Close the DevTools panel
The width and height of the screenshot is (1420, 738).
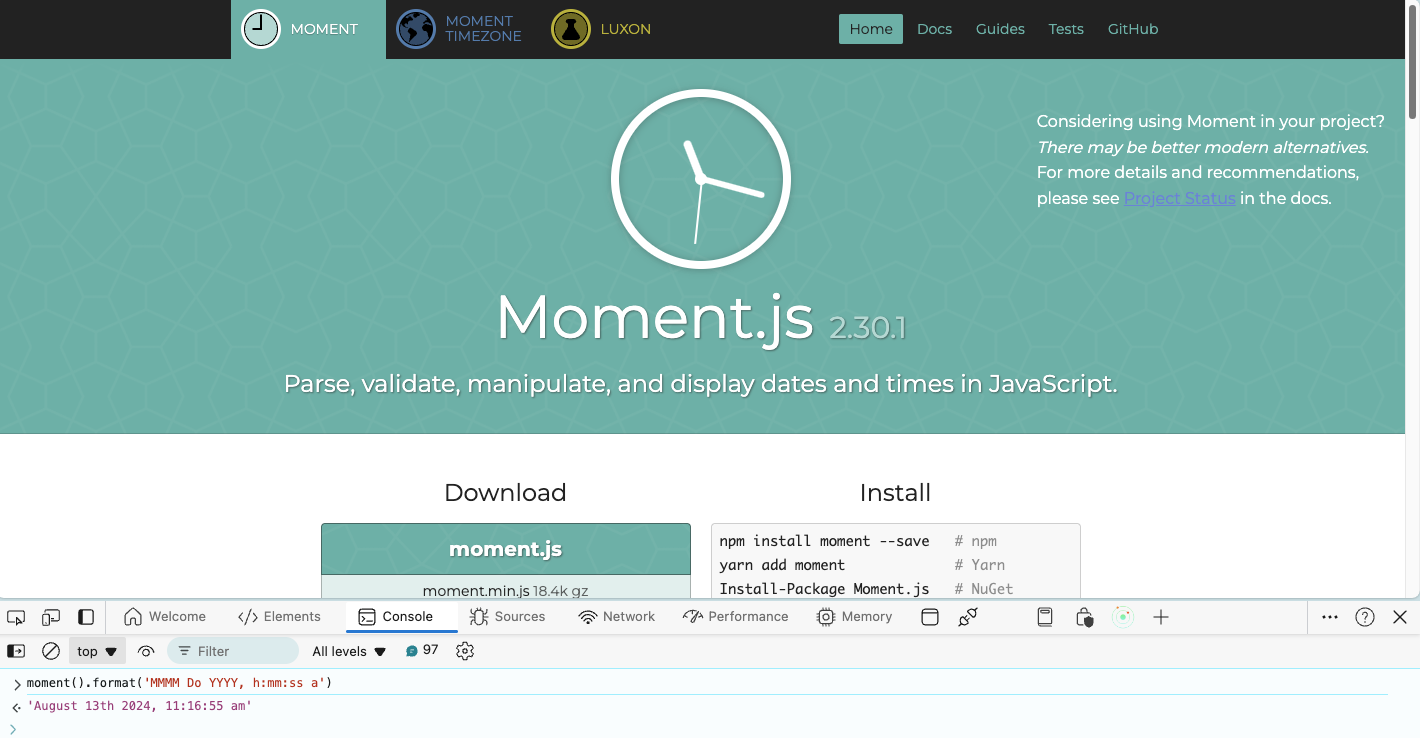(1400, 617)
